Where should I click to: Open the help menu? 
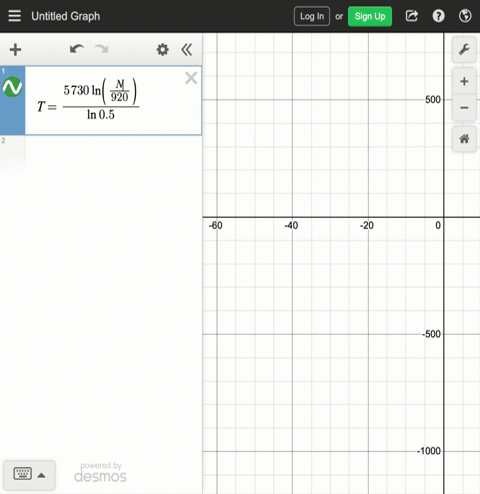point(438,16)
